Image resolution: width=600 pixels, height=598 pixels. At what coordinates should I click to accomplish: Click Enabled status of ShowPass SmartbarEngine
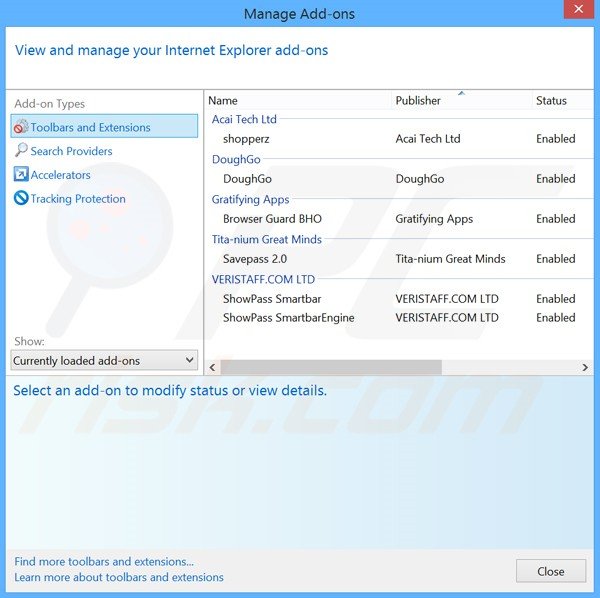point(556,318)
